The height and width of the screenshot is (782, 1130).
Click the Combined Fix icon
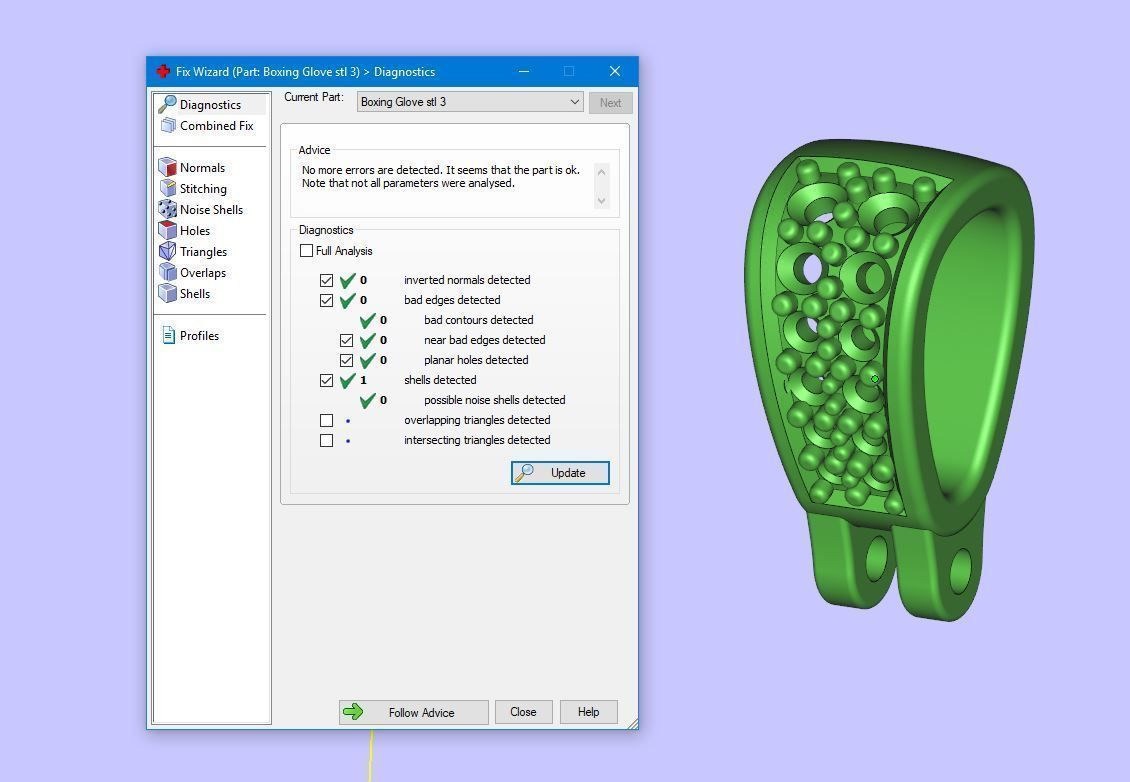point(168,125)
